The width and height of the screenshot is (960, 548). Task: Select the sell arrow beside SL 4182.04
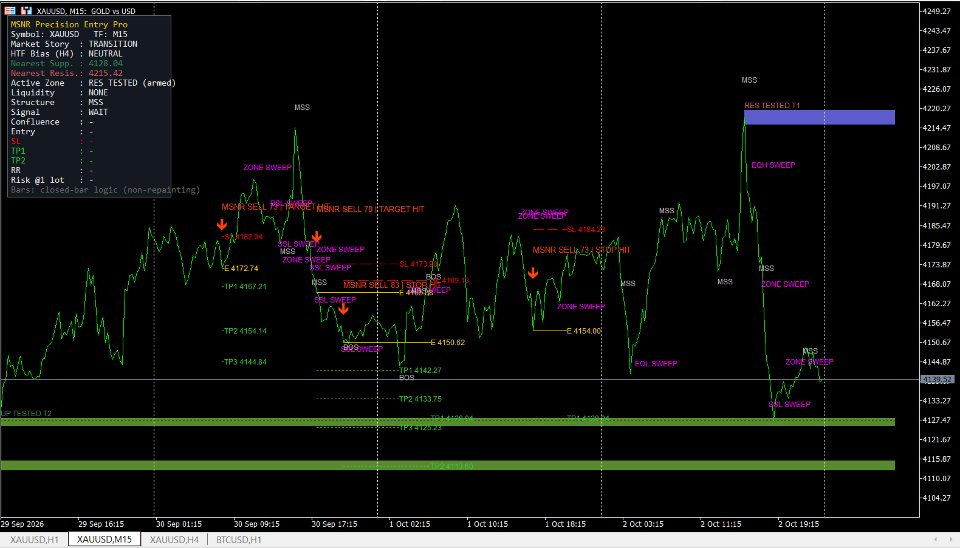point(222,225)
